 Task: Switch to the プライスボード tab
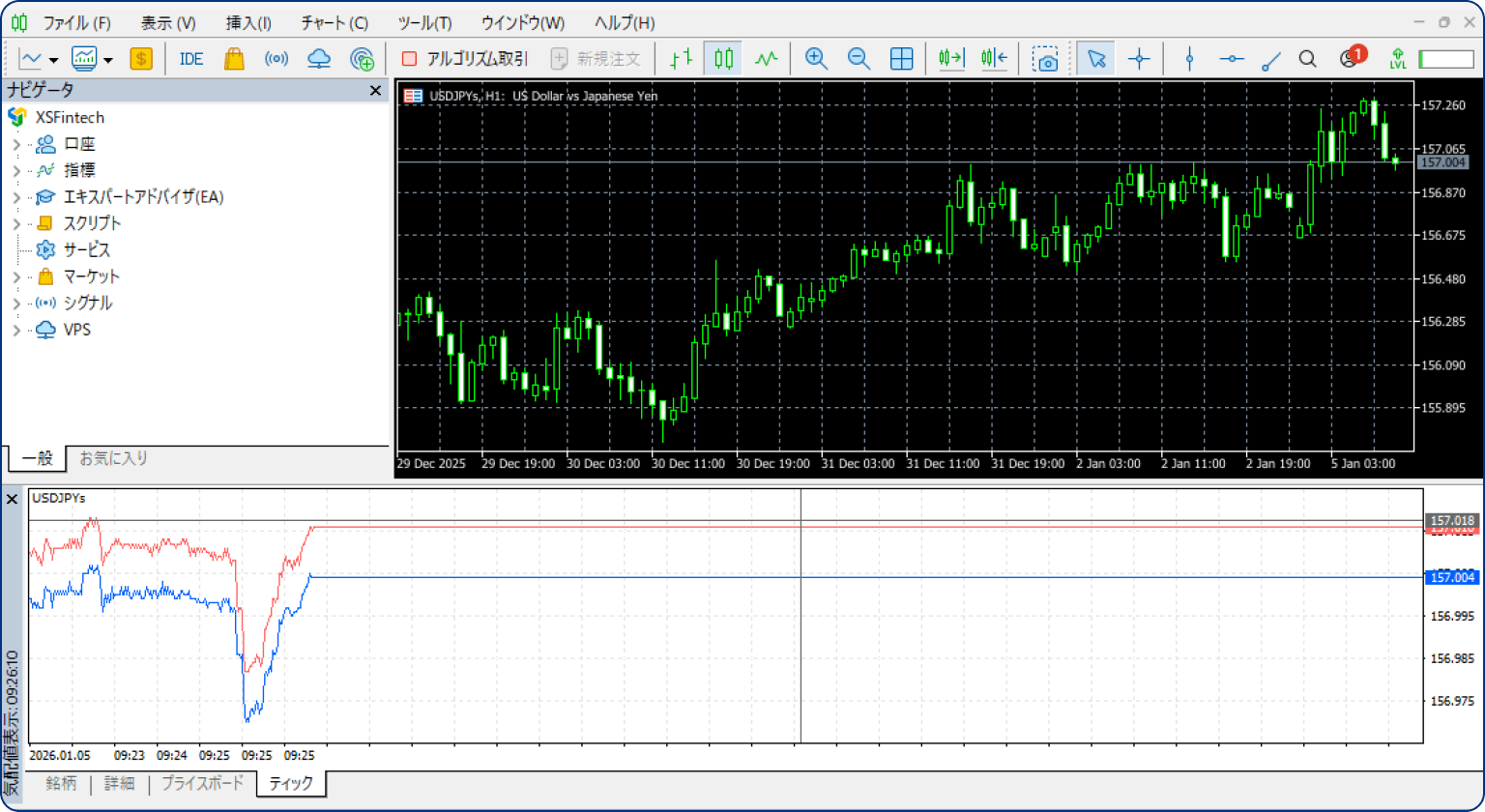[x=203, y=783]
